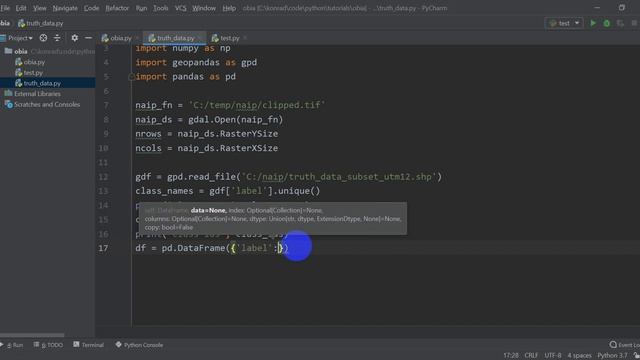This screenshot has height=360, width=640.
Task: Run the test configuration with green play icon
Action: point(593,23)
